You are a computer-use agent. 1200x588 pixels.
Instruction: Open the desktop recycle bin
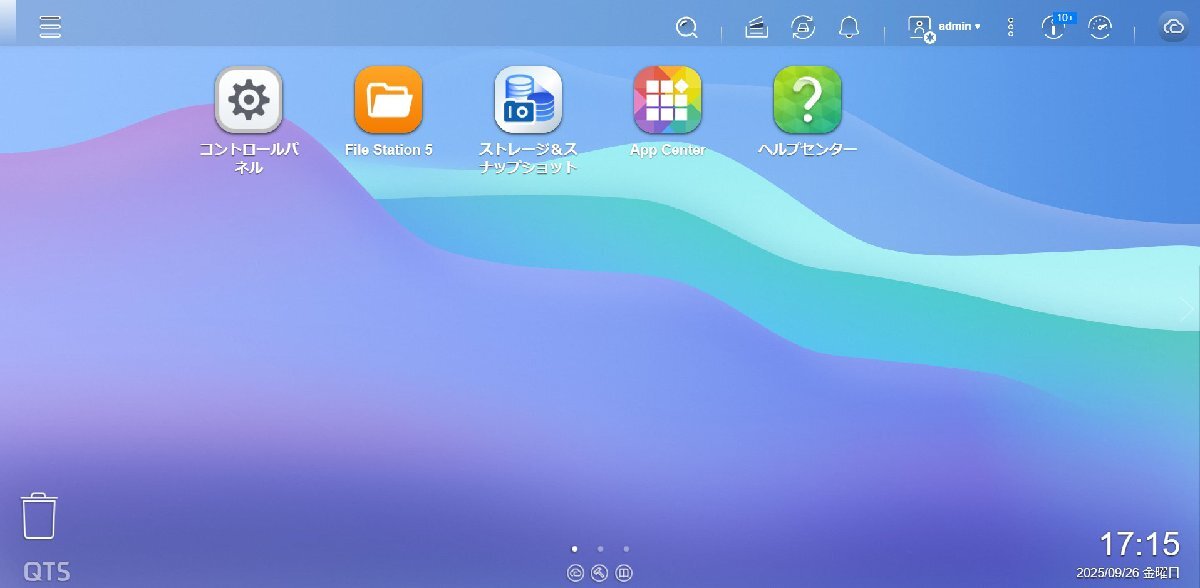pos(39,516)
